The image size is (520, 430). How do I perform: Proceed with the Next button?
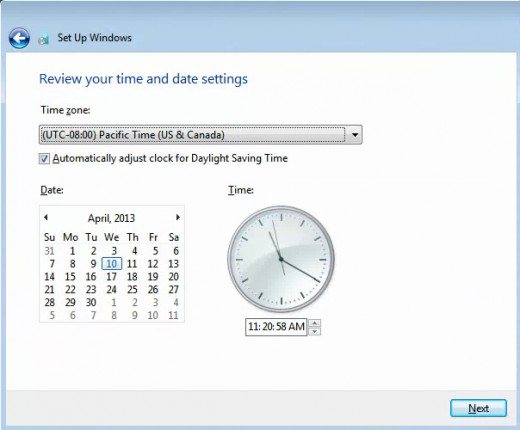coord(478,408)
